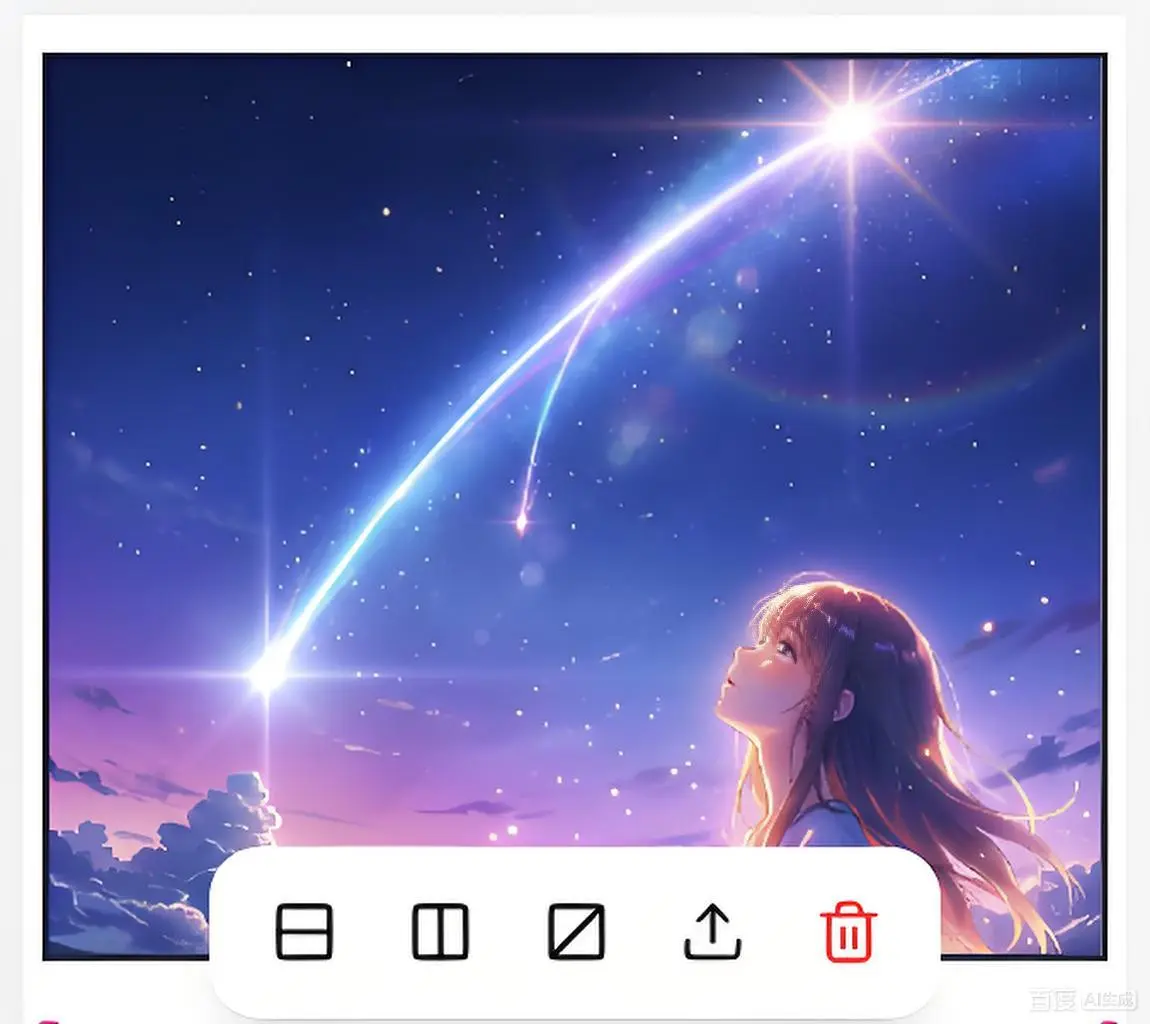Screen dimensions: 1150x1024
Task: Choose the diagonal split layout icon
Action: point(577,931)
